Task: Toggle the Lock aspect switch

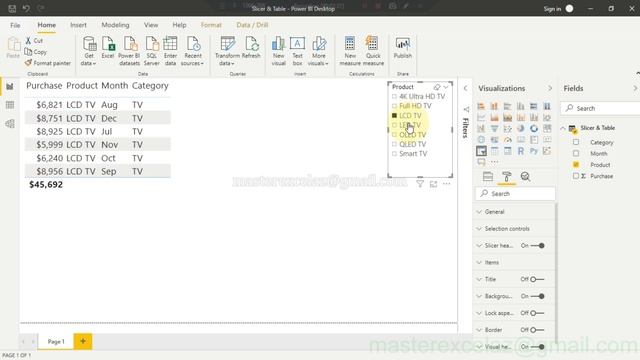Action: pyautogui.click(x=537, y=313)
